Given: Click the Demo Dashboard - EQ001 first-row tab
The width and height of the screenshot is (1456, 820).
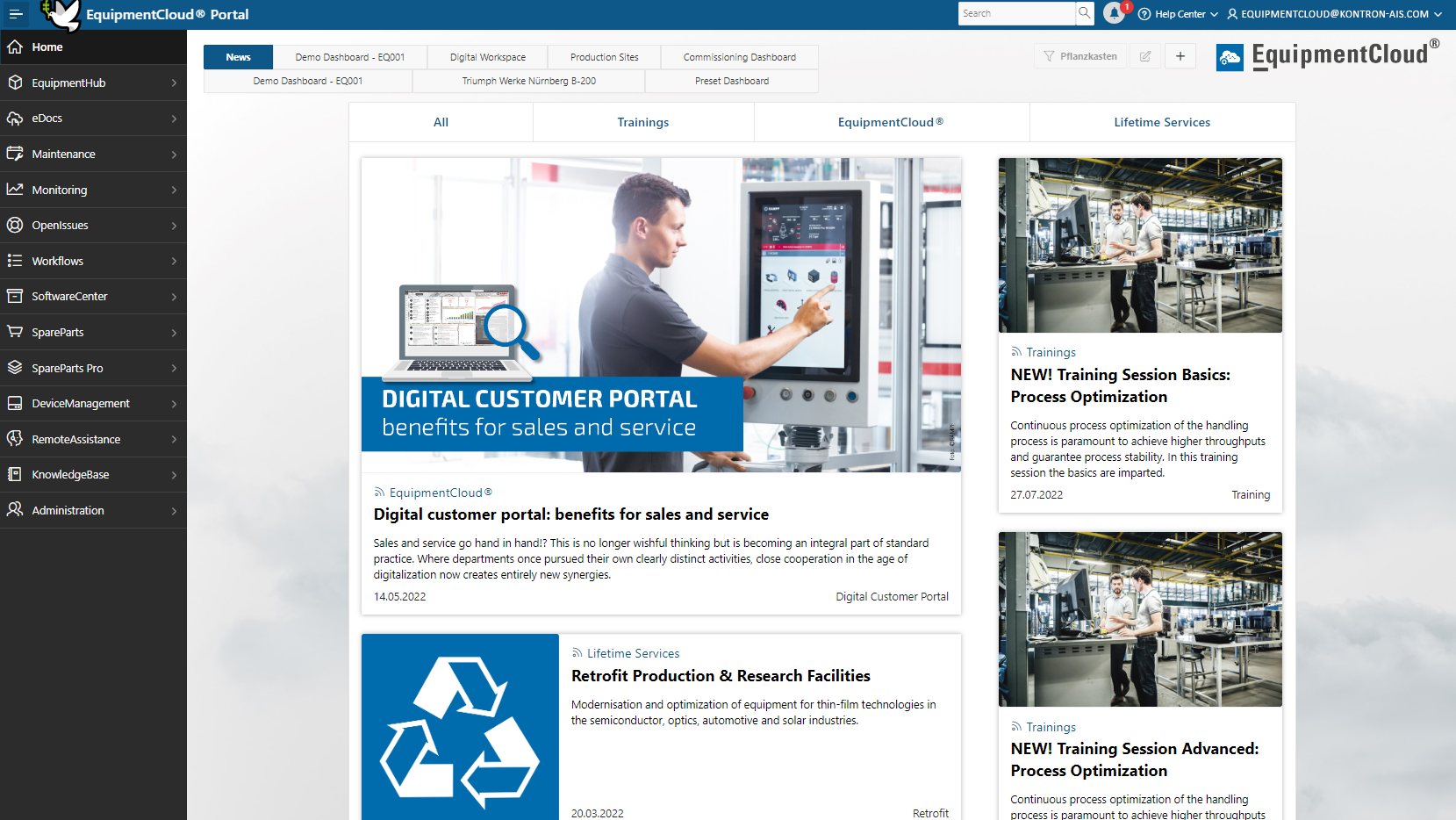Looking at the screenshot, I should pos(350,57).
